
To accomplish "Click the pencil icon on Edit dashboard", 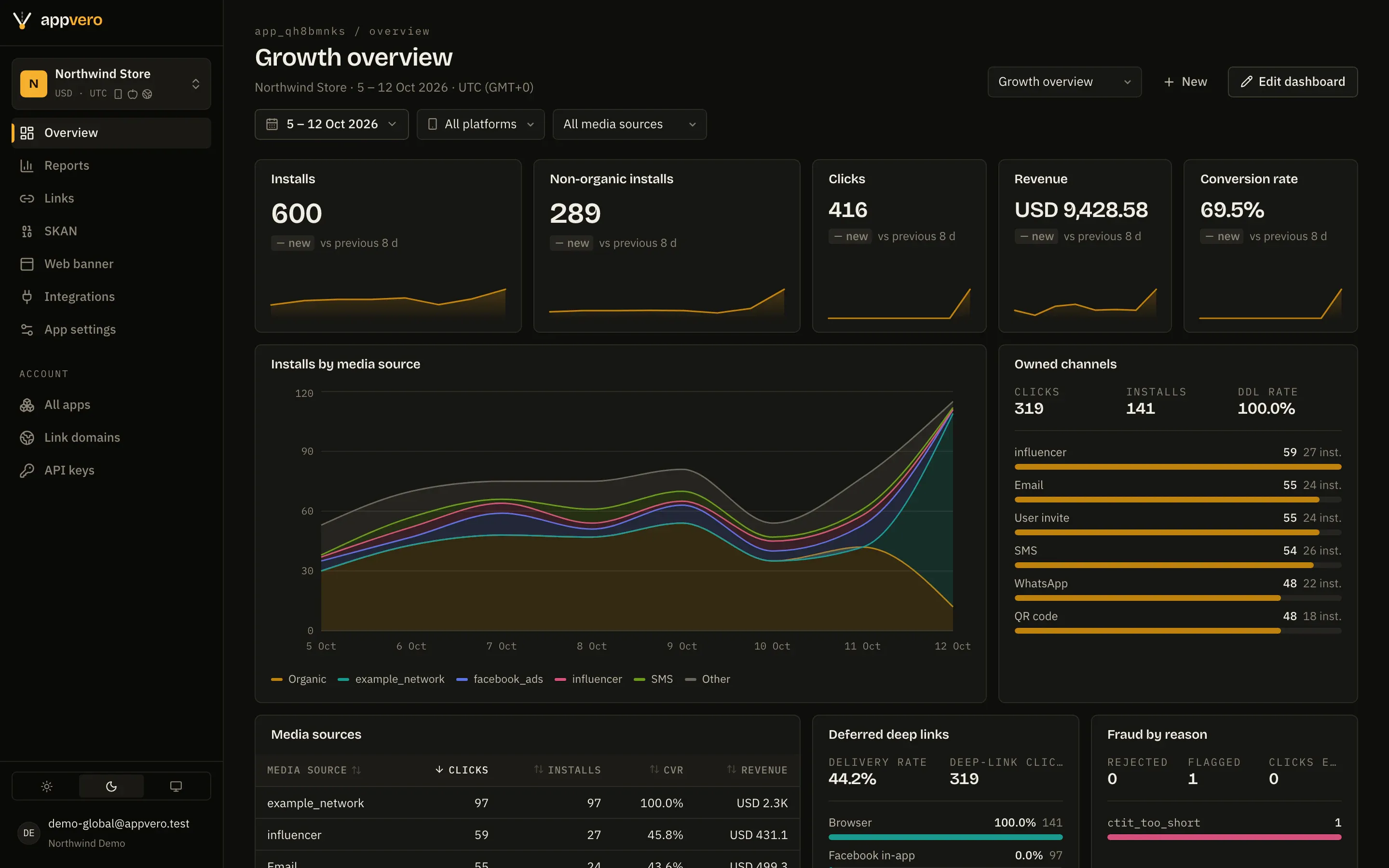I will (1246, 82).
